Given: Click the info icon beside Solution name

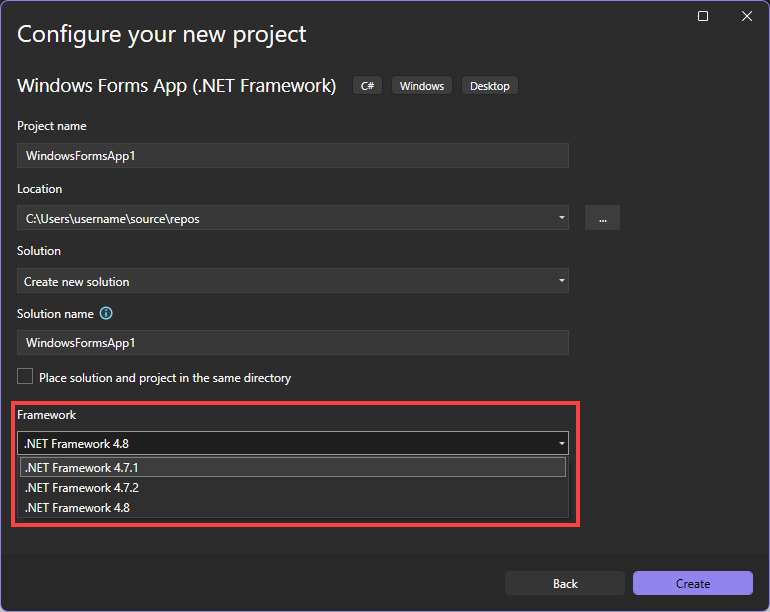Looking at the screenshot, I should click(x=106, y=314).
